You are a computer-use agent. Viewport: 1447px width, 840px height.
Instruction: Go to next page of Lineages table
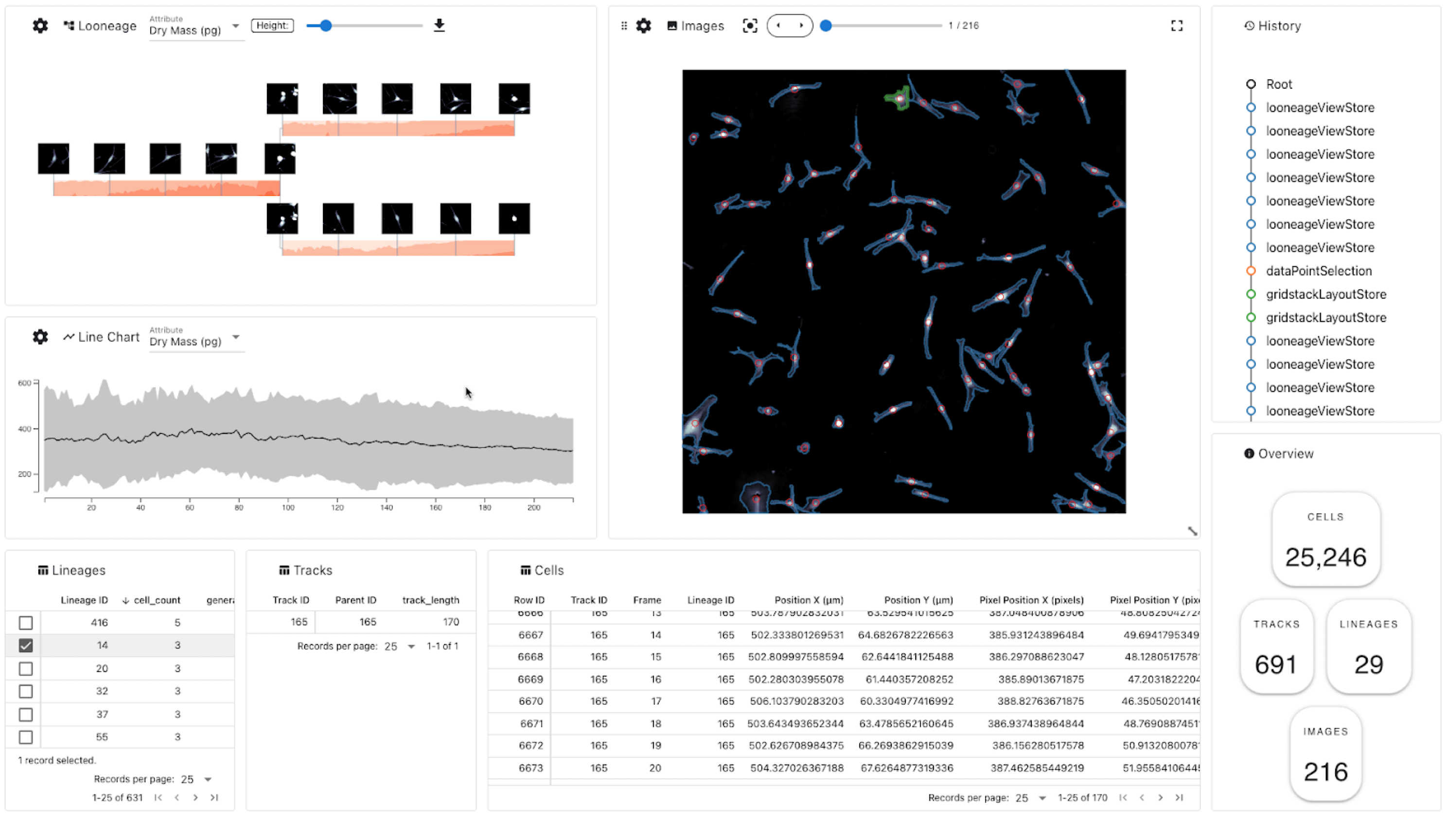(x=196, y=798)
